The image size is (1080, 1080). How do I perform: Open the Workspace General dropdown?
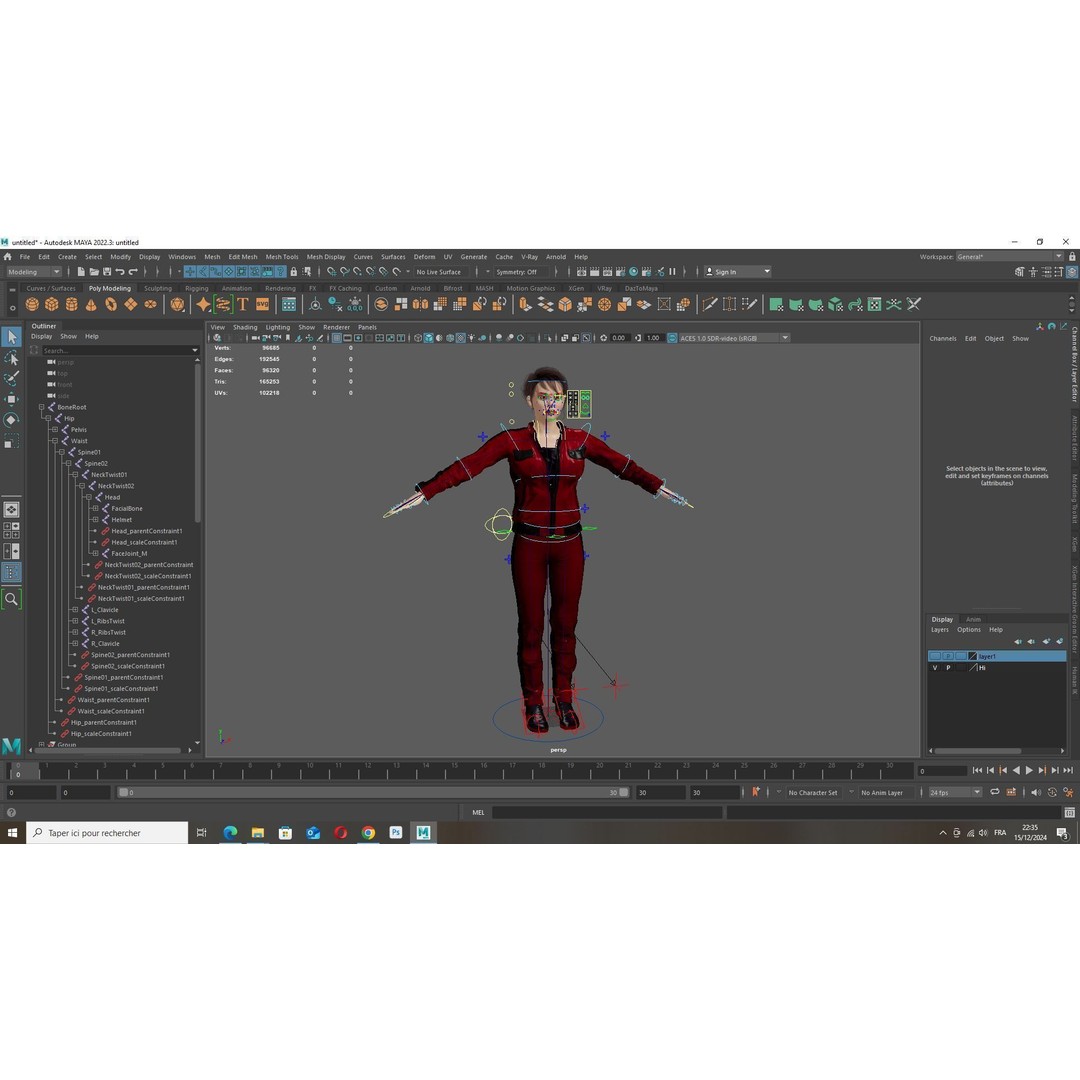coord(1009,257)
